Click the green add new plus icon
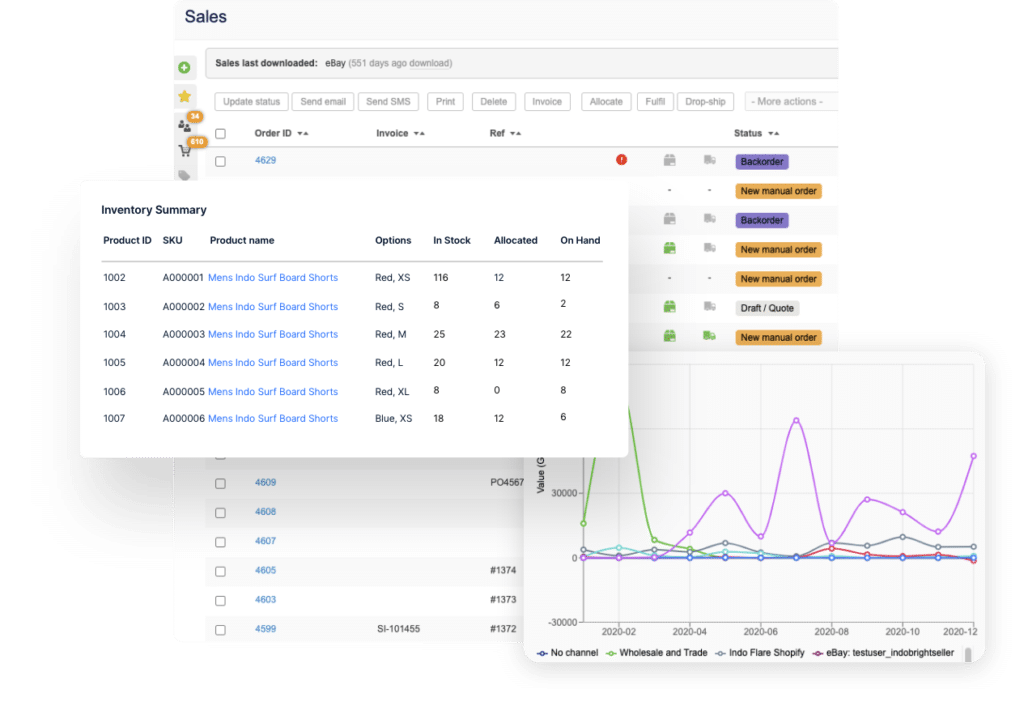 point(184,68)
